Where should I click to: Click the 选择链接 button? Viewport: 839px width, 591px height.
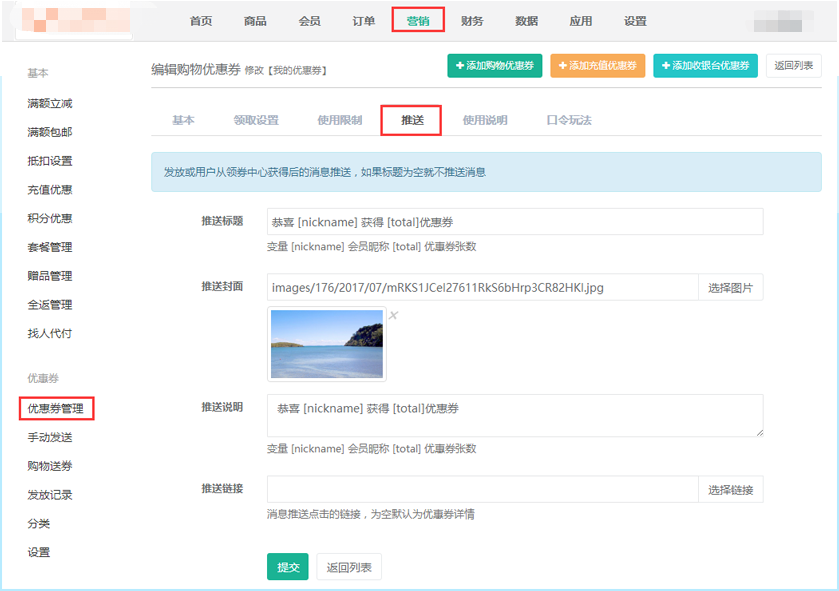click(730, 489)
